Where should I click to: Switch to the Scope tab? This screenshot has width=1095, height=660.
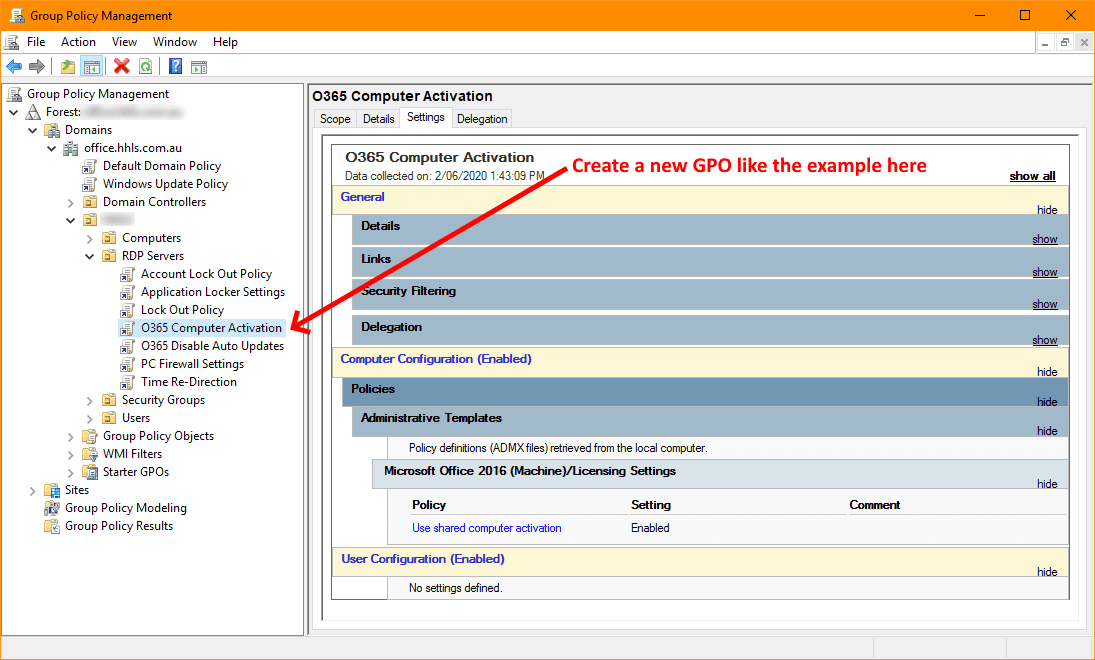coord(335,119)
